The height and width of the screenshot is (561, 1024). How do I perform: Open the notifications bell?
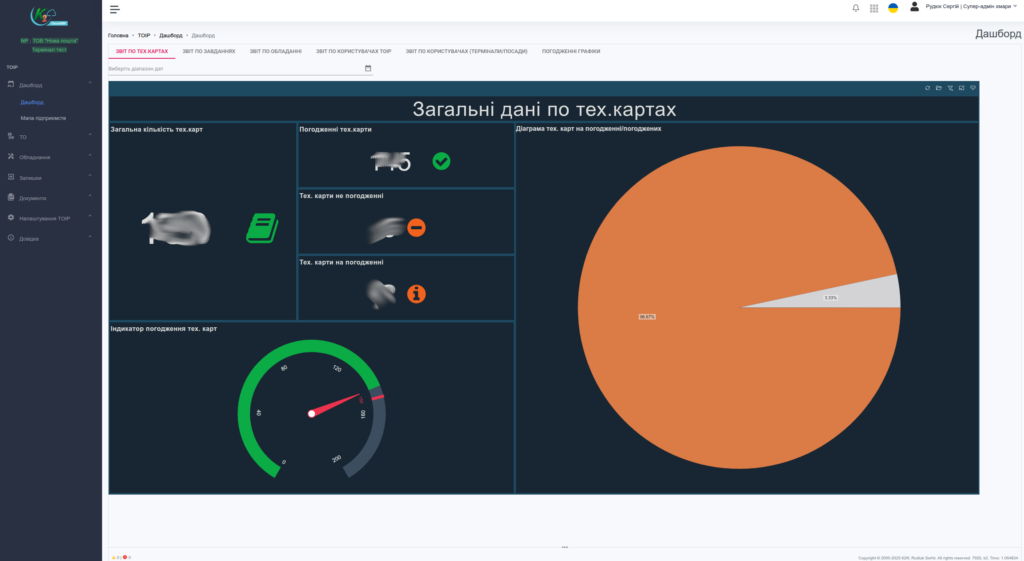855,8
